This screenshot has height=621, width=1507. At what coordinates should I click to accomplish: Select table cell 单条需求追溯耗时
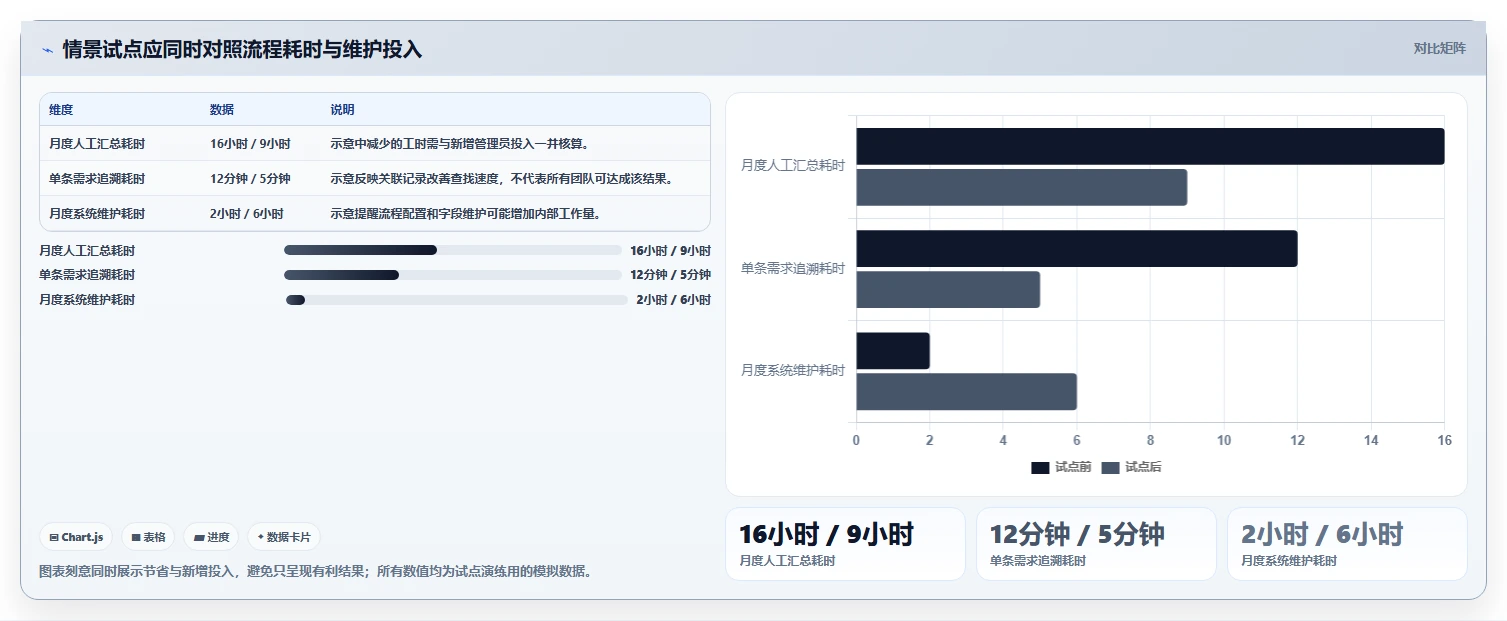coord(97,179)
